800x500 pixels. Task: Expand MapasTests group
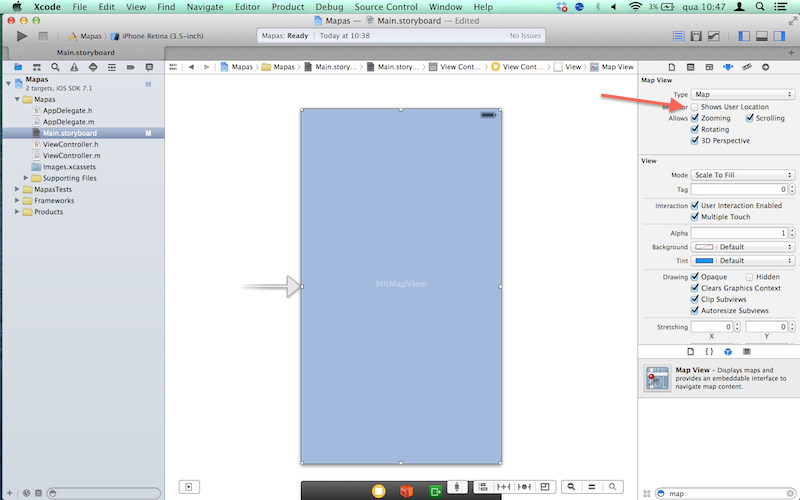tap(17, 189)
